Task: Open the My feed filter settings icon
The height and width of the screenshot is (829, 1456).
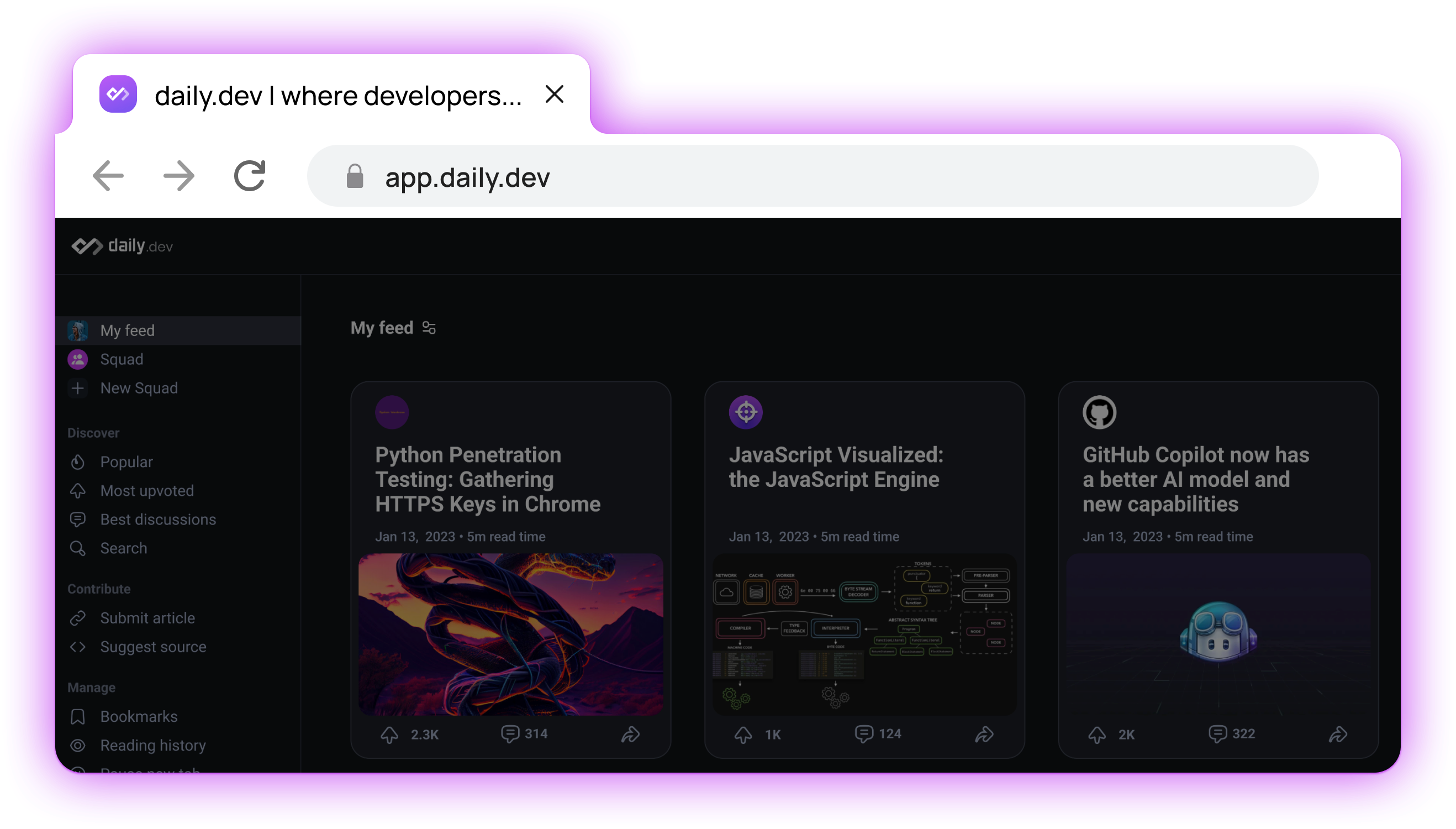Action: tap(429, 327)
